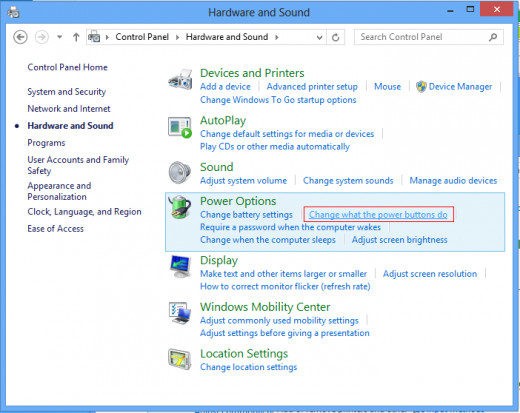This screenshot has height=413, width=520.
Task: Open Control Panel Home
Action: [67, 67]
